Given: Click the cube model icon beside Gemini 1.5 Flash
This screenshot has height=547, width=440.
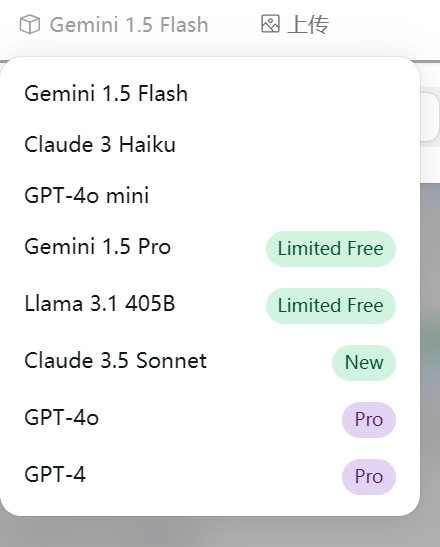Looking at the screenshot, I should (30, 24).
